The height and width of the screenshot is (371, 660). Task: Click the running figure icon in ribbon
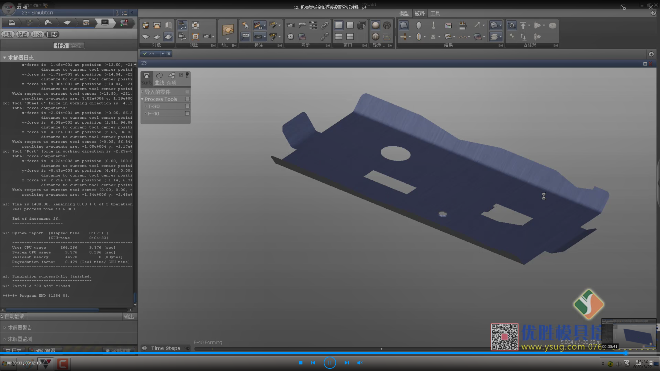(x=245, y=25)
